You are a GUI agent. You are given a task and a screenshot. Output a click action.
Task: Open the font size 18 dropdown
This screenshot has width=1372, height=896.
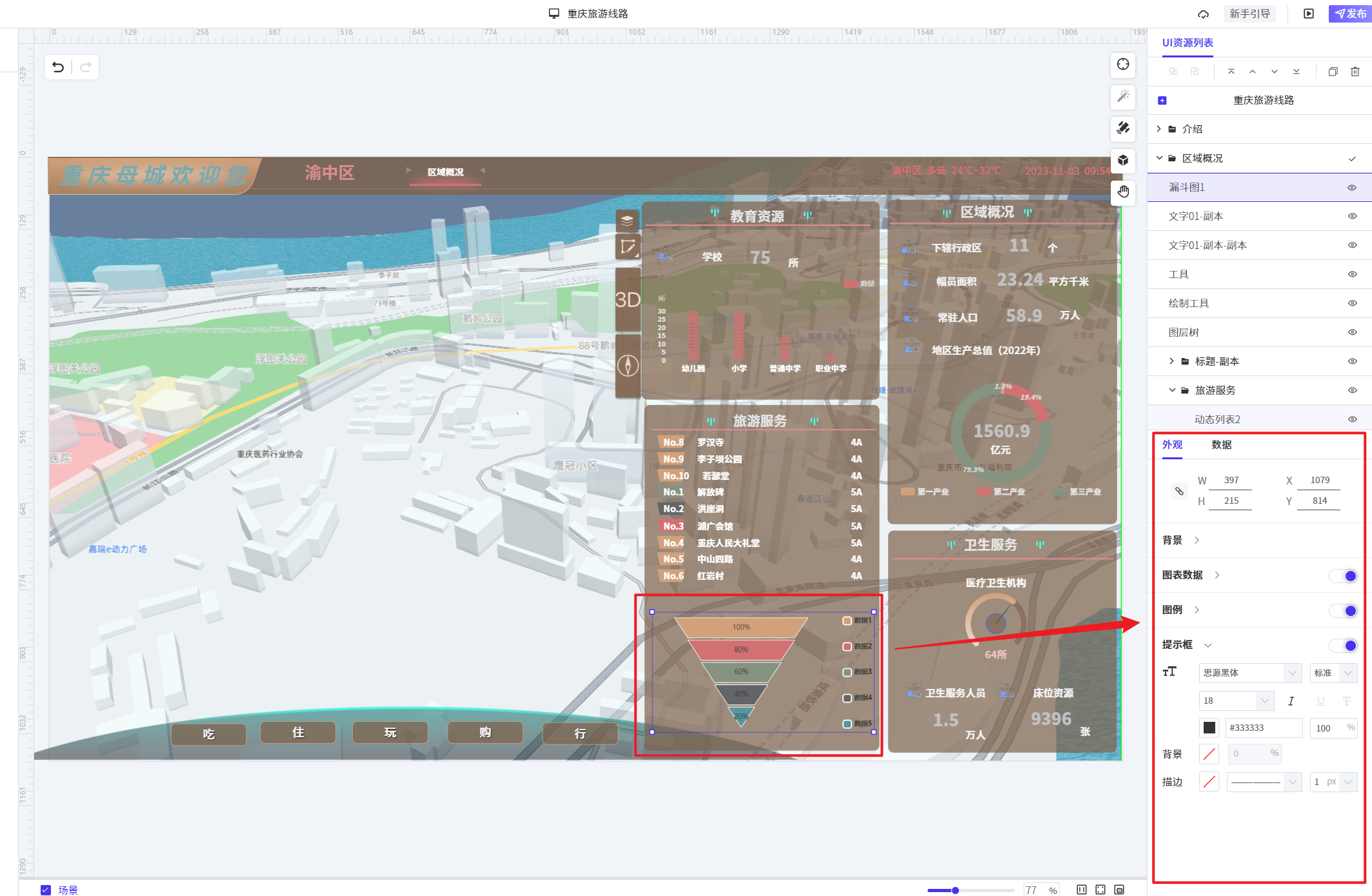(1236, 701)
